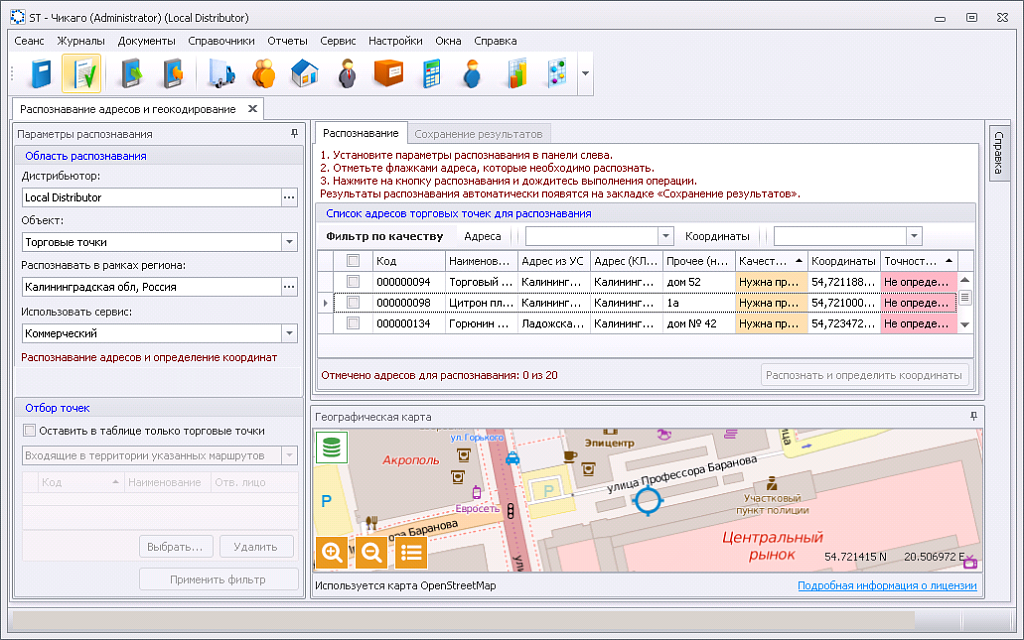1024x640 pixels.
Task: Open the delivery truck toolbar icon
Action: pyautogui.click(x=221, y=73)
